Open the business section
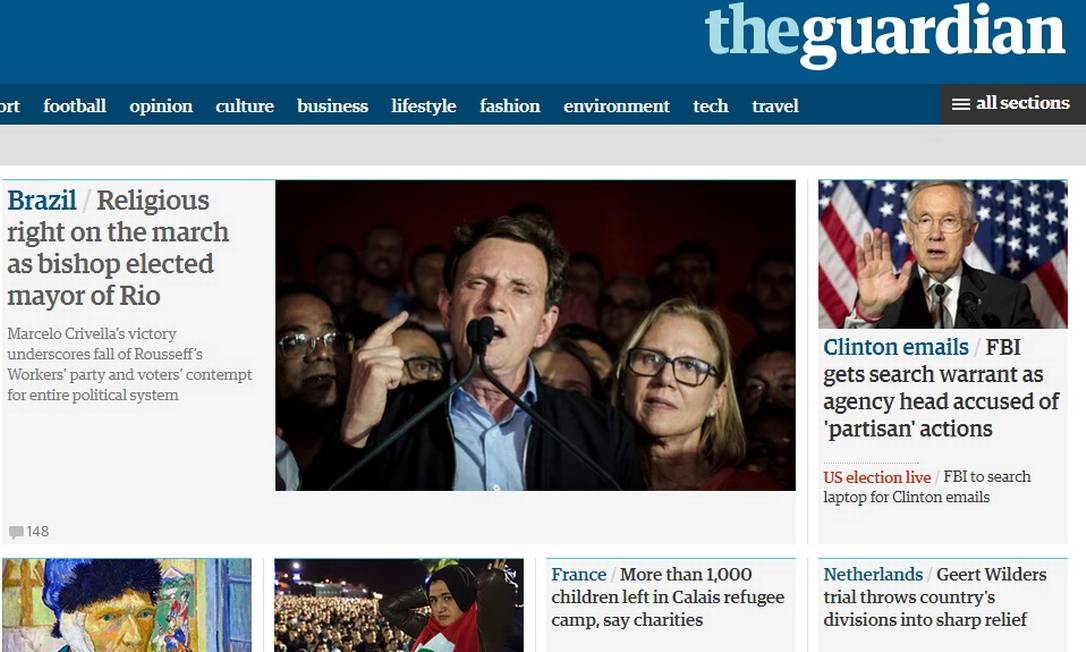Image resolution: width=1086 pixels, height=652 pixels. pyautogui.click(x=332, y=106)
